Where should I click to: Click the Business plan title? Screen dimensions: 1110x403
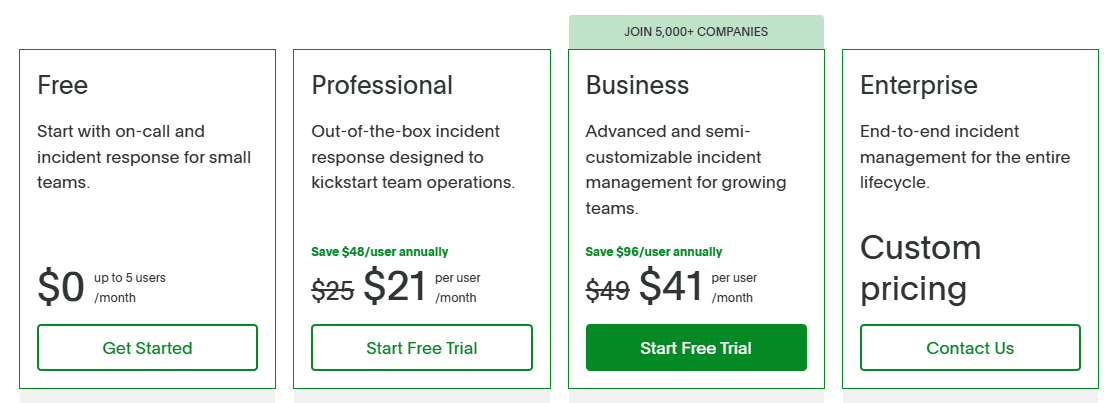pos(637,85)
